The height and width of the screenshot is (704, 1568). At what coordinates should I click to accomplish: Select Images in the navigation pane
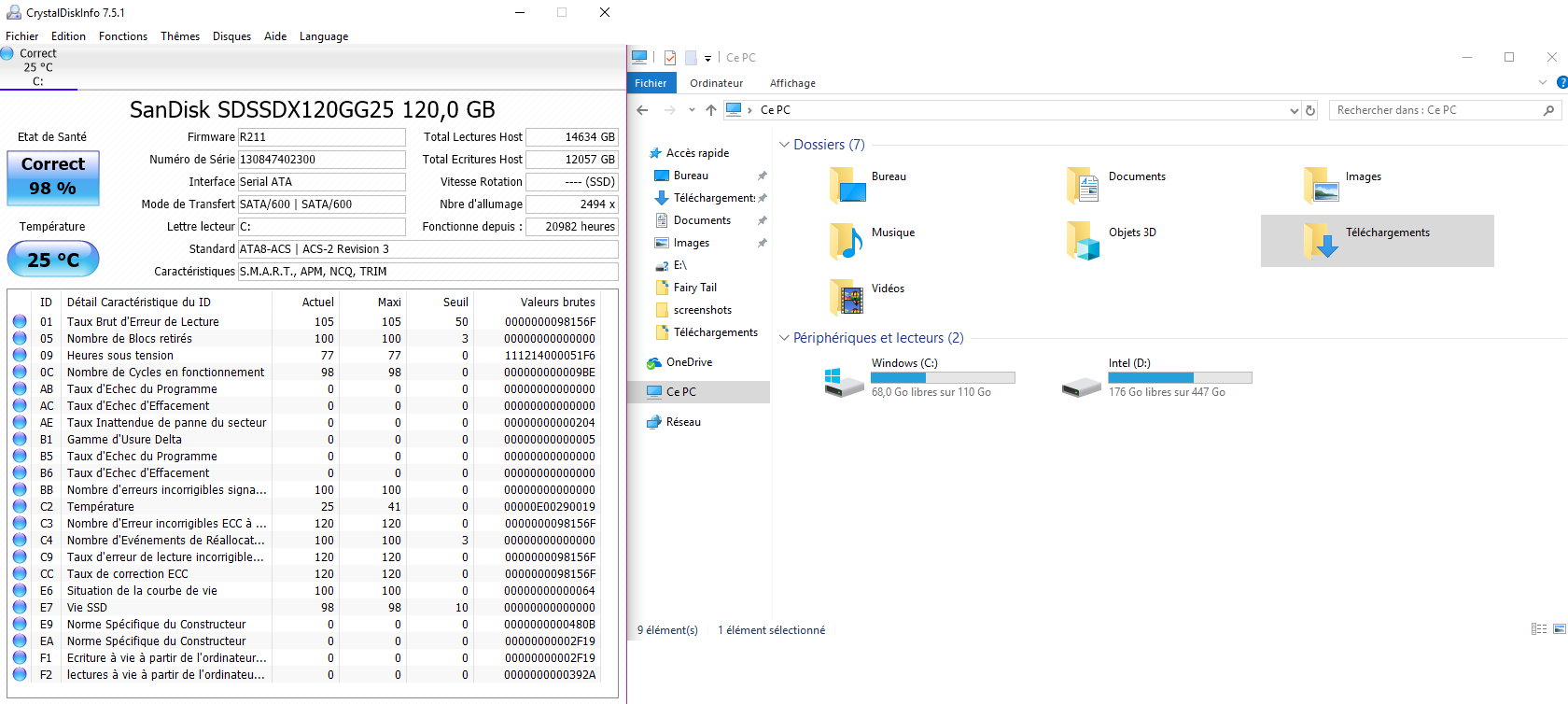pyautogui.click(x=692, y=243)
